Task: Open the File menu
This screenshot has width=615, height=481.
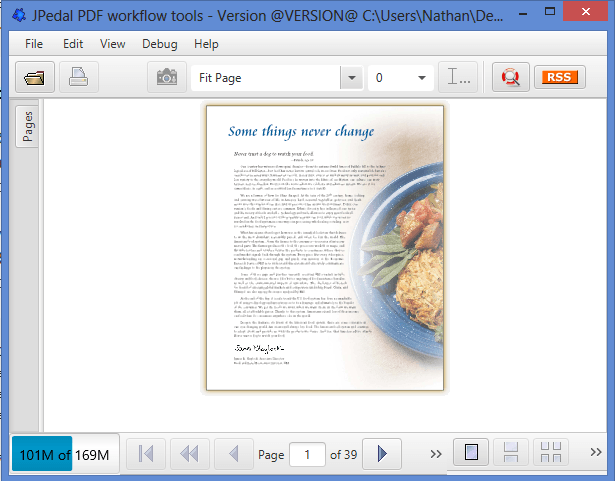Action: 34,44
